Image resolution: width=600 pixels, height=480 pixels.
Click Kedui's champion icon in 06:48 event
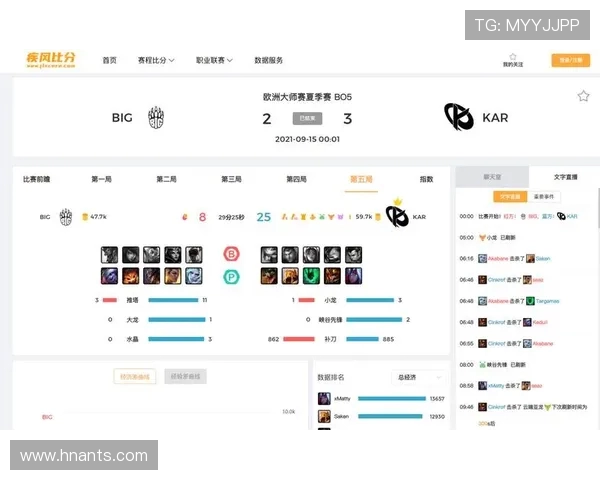pos(527,322)
